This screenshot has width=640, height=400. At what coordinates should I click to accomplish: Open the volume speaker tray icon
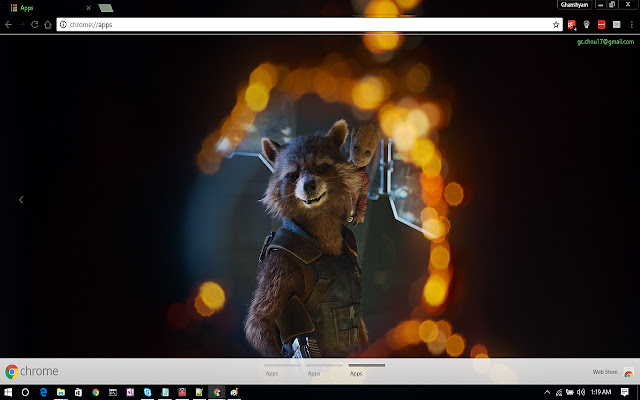tap(581, 392)
